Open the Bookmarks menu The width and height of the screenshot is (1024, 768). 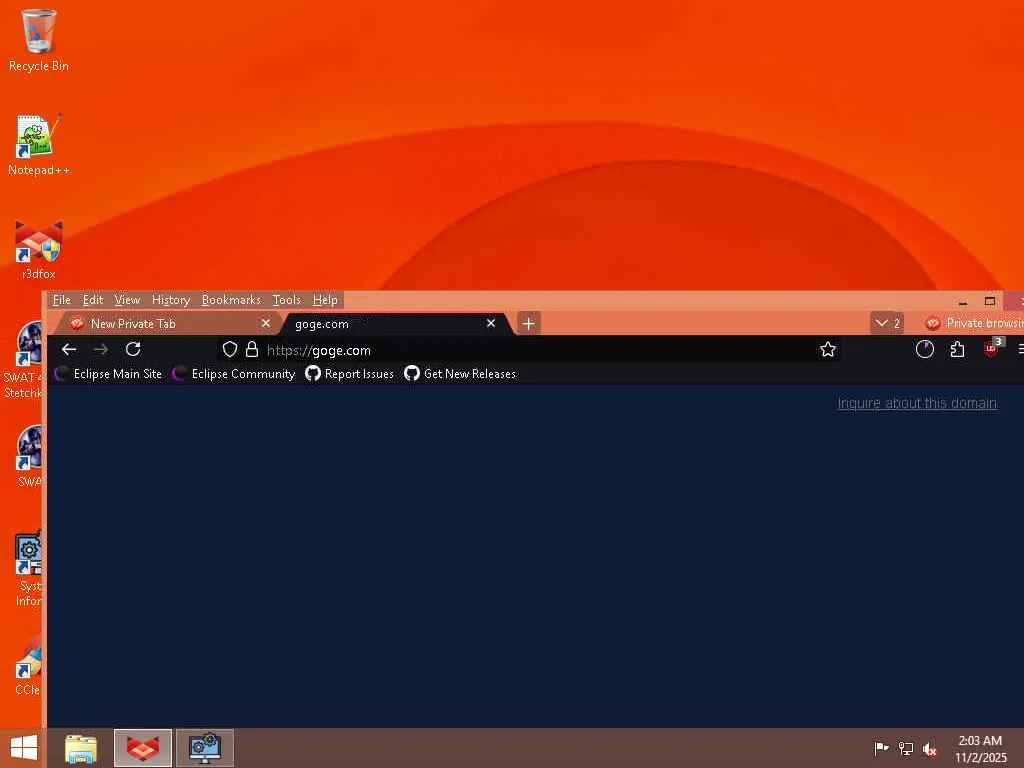click(x=231, y=300)
